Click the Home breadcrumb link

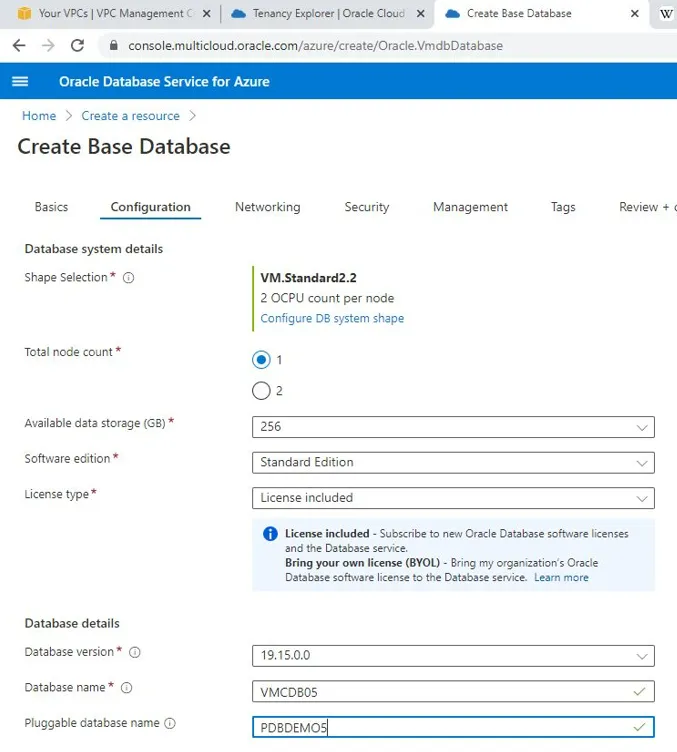39,116
